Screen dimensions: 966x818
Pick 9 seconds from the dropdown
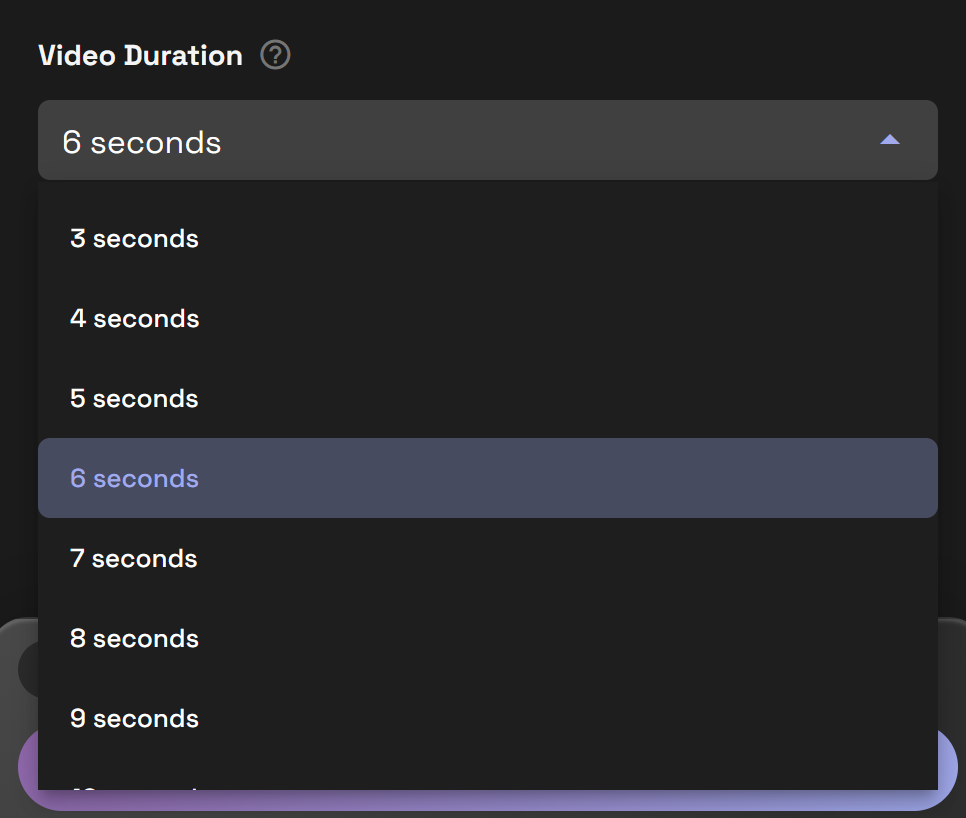tap(134, 718)
